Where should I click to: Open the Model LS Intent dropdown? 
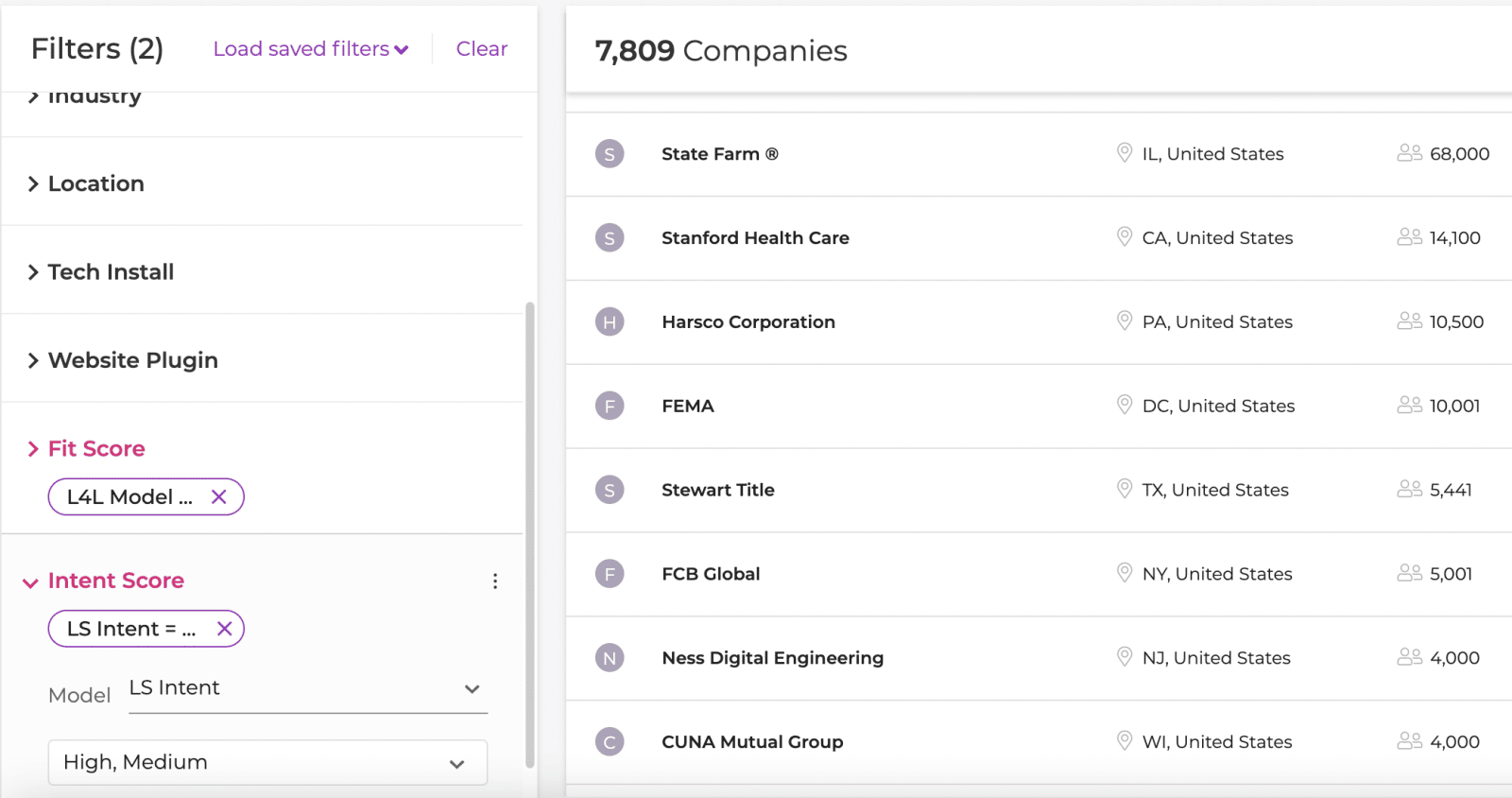(x=308, y=688)
